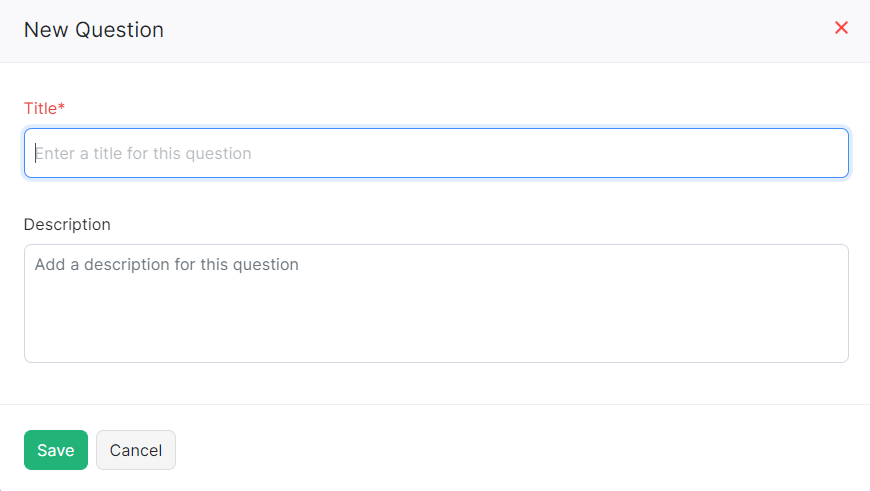Click the red Title label

[41, 108]
